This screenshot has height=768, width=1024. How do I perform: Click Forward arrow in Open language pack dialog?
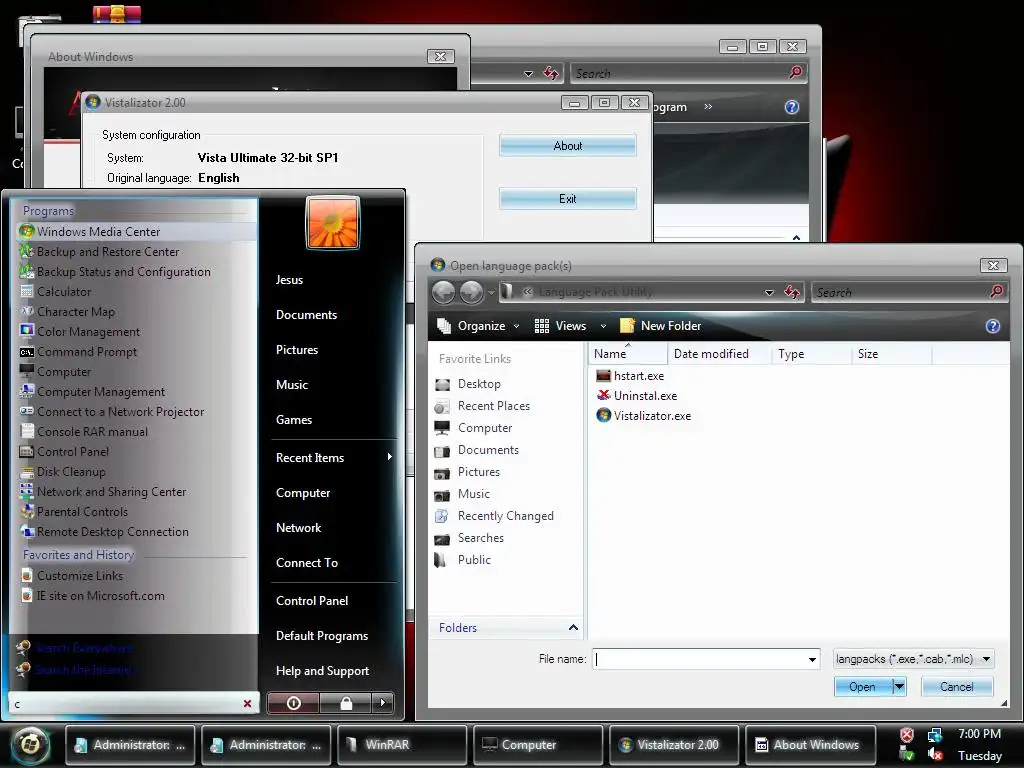point(472,292)
